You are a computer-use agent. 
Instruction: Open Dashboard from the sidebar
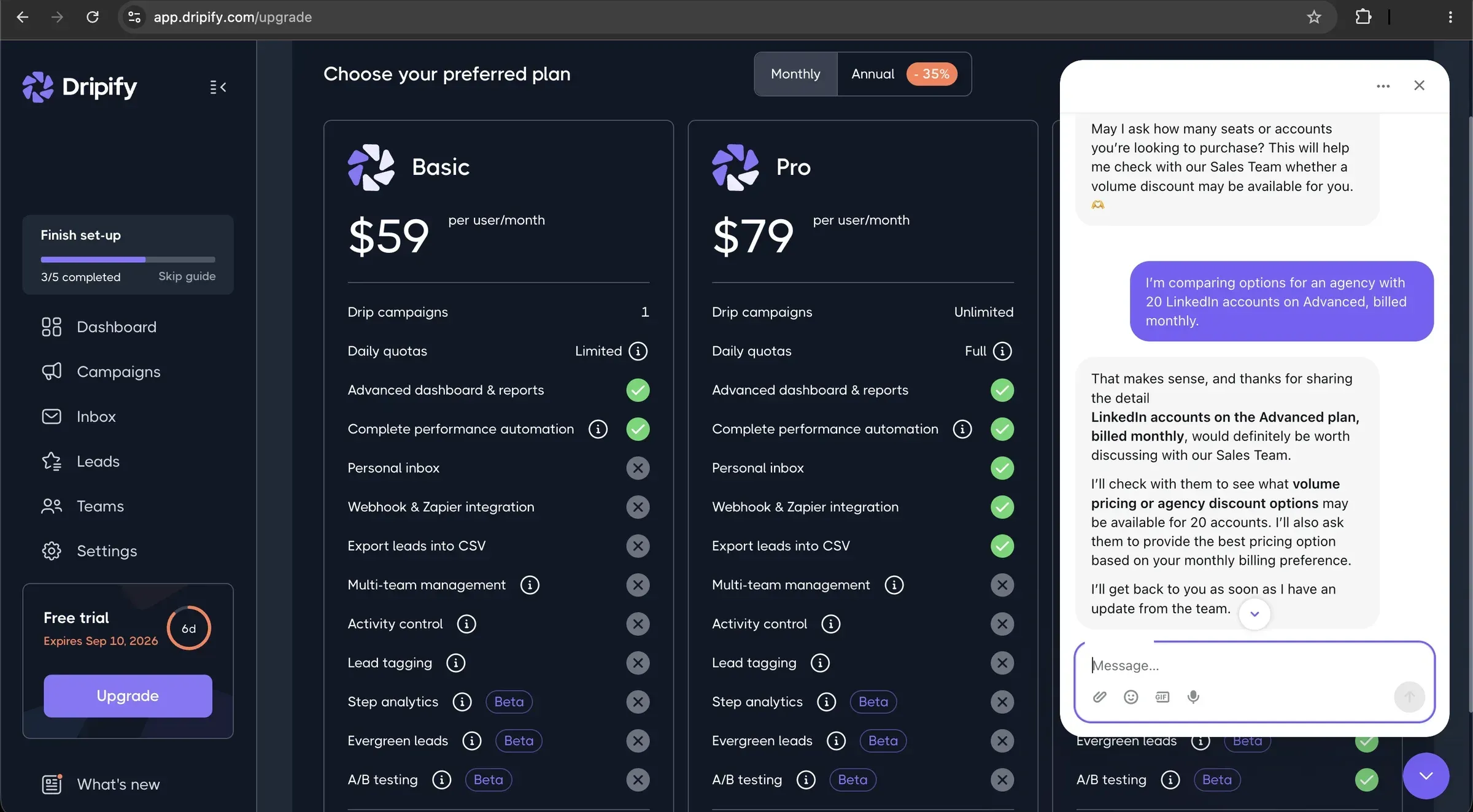pos(99,327)
